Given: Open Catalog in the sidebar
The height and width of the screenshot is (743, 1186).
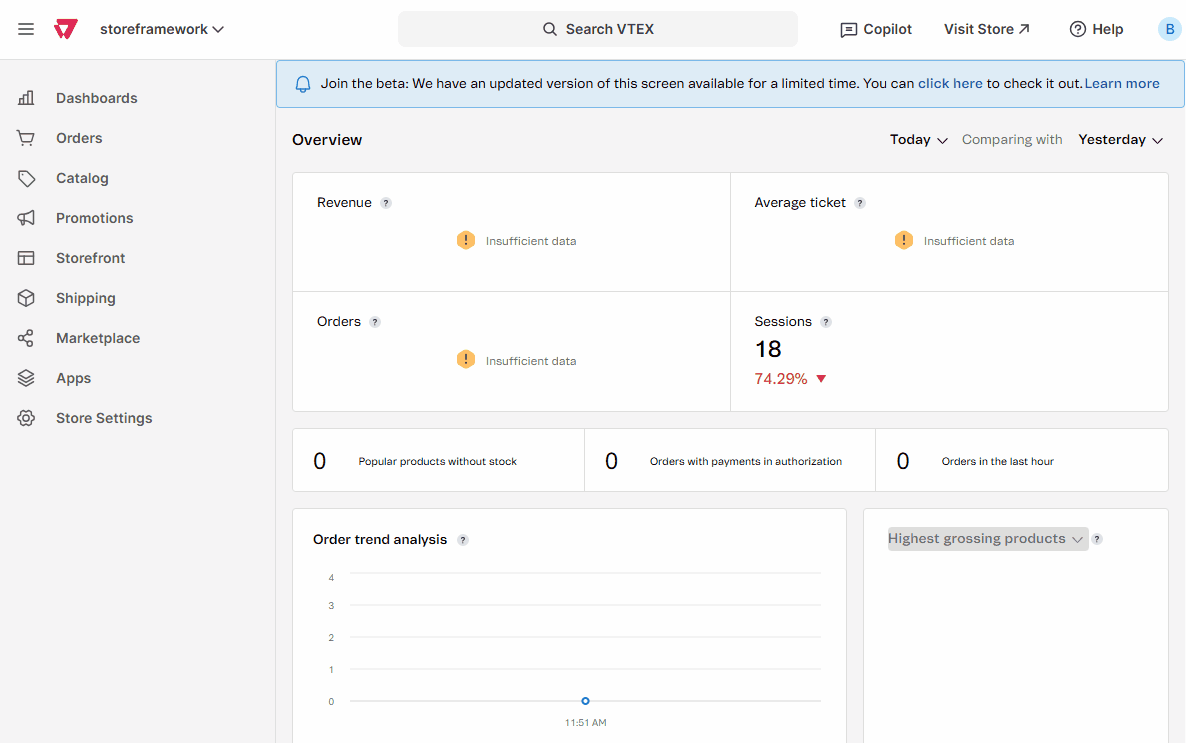Looking at the screenshot, I should 82,178.
